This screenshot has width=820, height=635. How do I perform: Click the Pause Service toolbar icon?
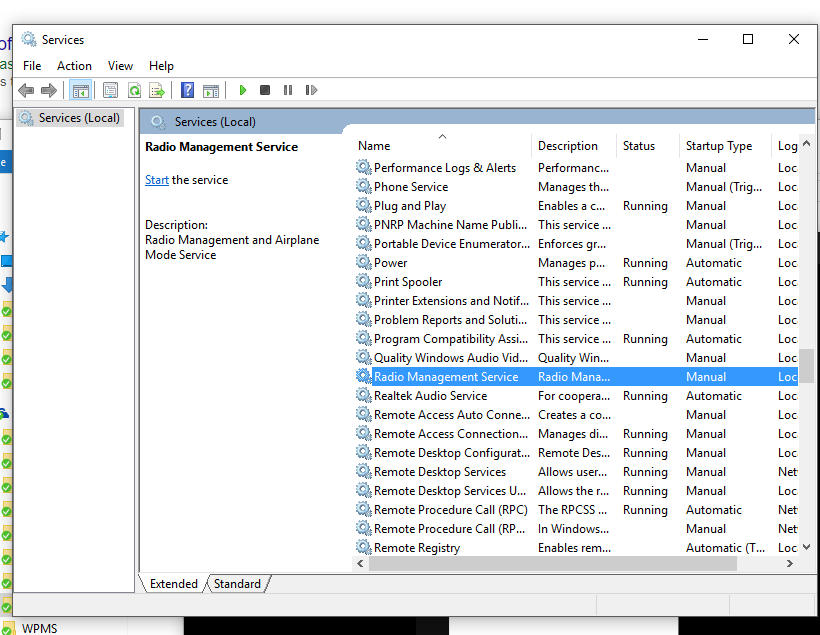click(x=288, y=90)
